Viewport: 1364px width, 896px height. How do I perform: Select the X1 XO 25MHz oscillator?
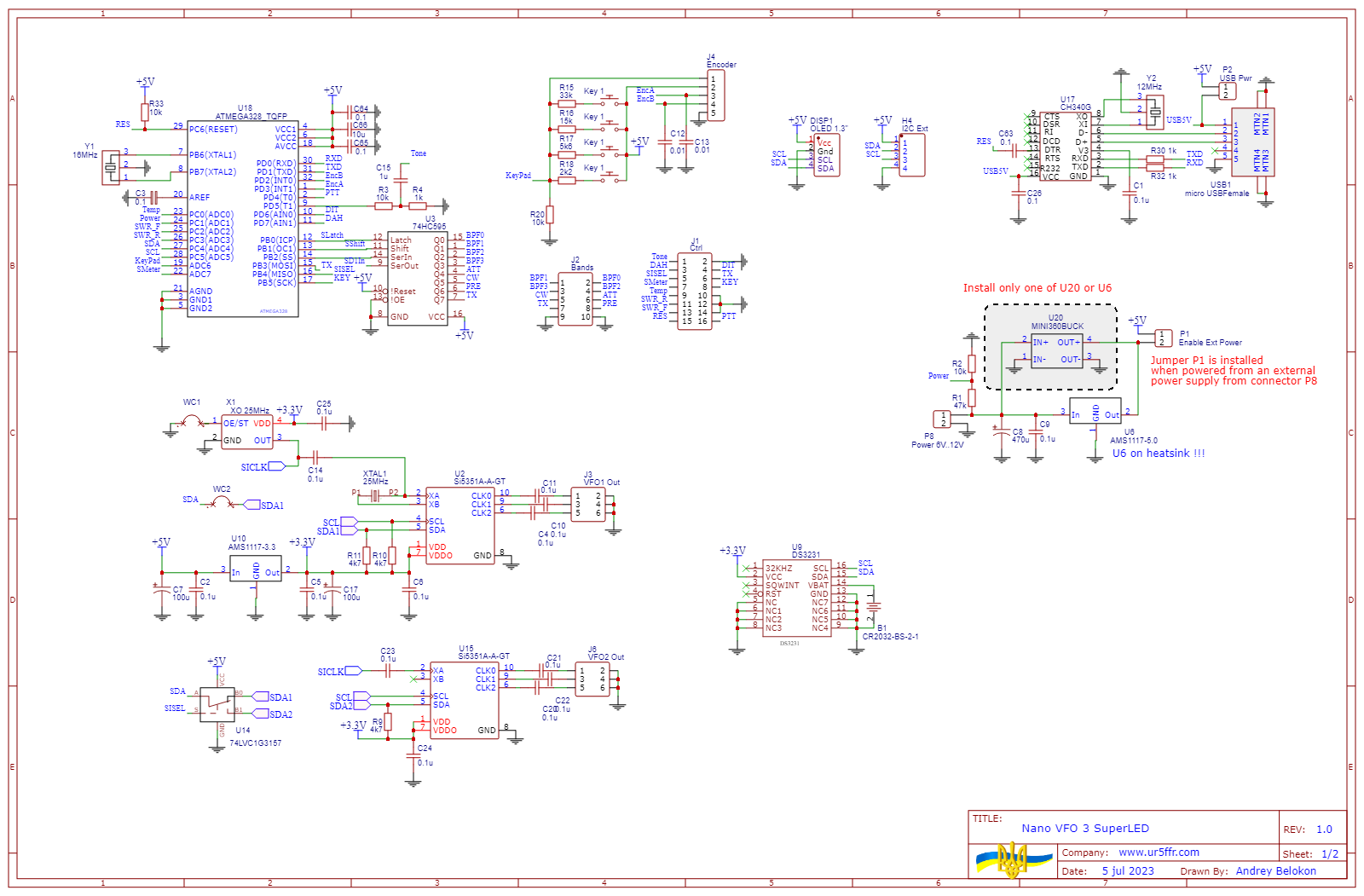247,432
